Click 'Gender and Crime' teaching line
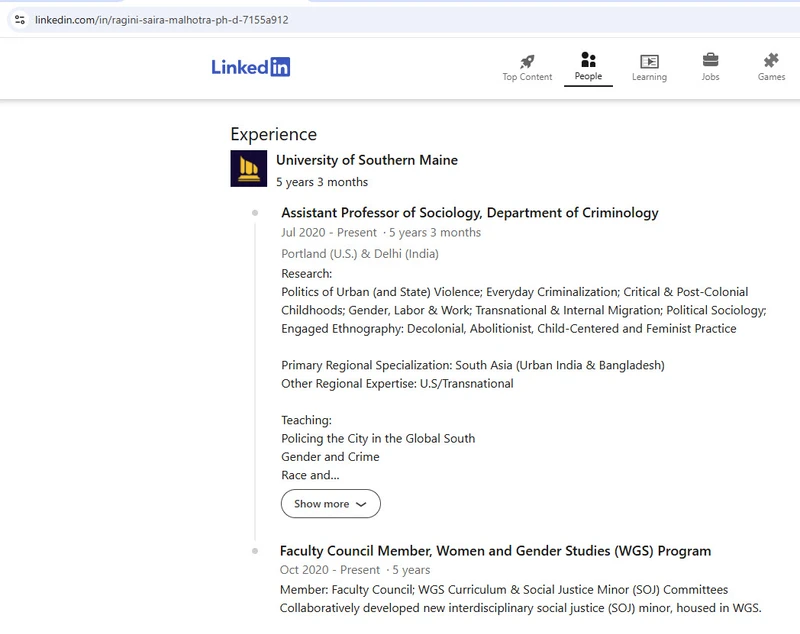This screenshot has height=634, width=800. [330, 457]
